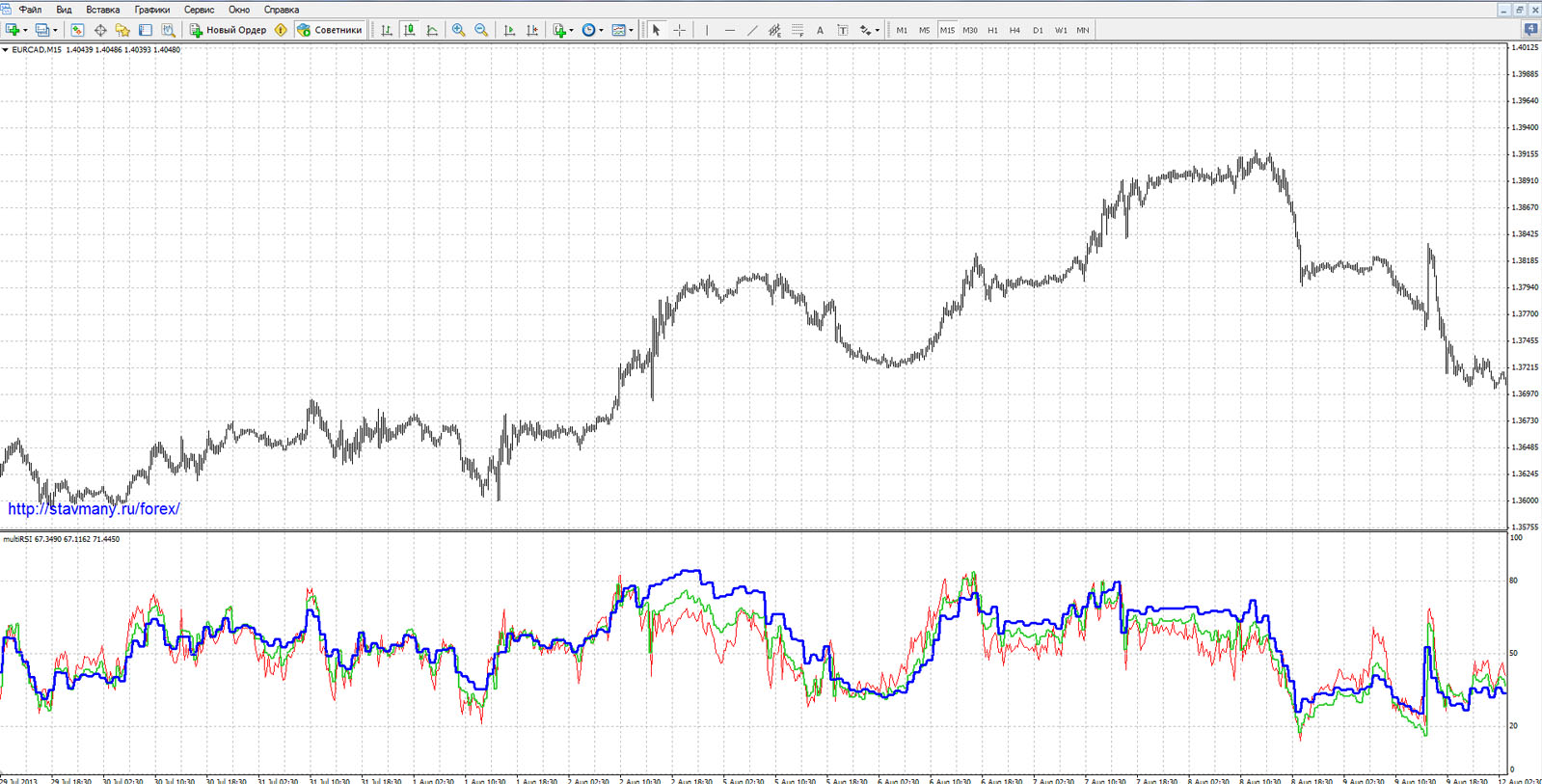Open the Market Watch window icon
The height and width of the screenshot is (784, 1542).
[77, 30]
